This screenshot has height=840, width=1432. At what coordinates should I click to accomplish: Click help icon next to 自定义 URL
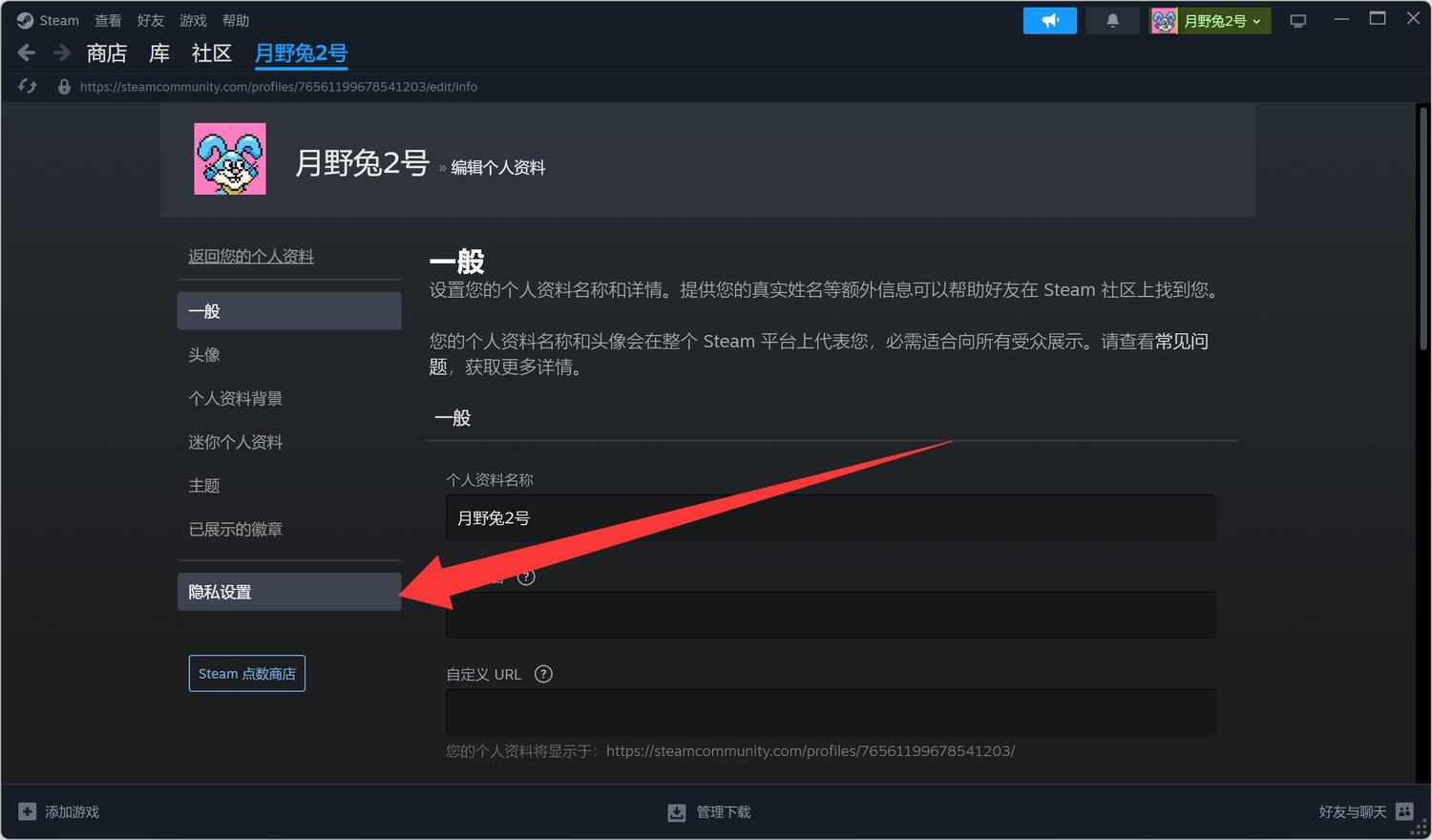[543, 674]
